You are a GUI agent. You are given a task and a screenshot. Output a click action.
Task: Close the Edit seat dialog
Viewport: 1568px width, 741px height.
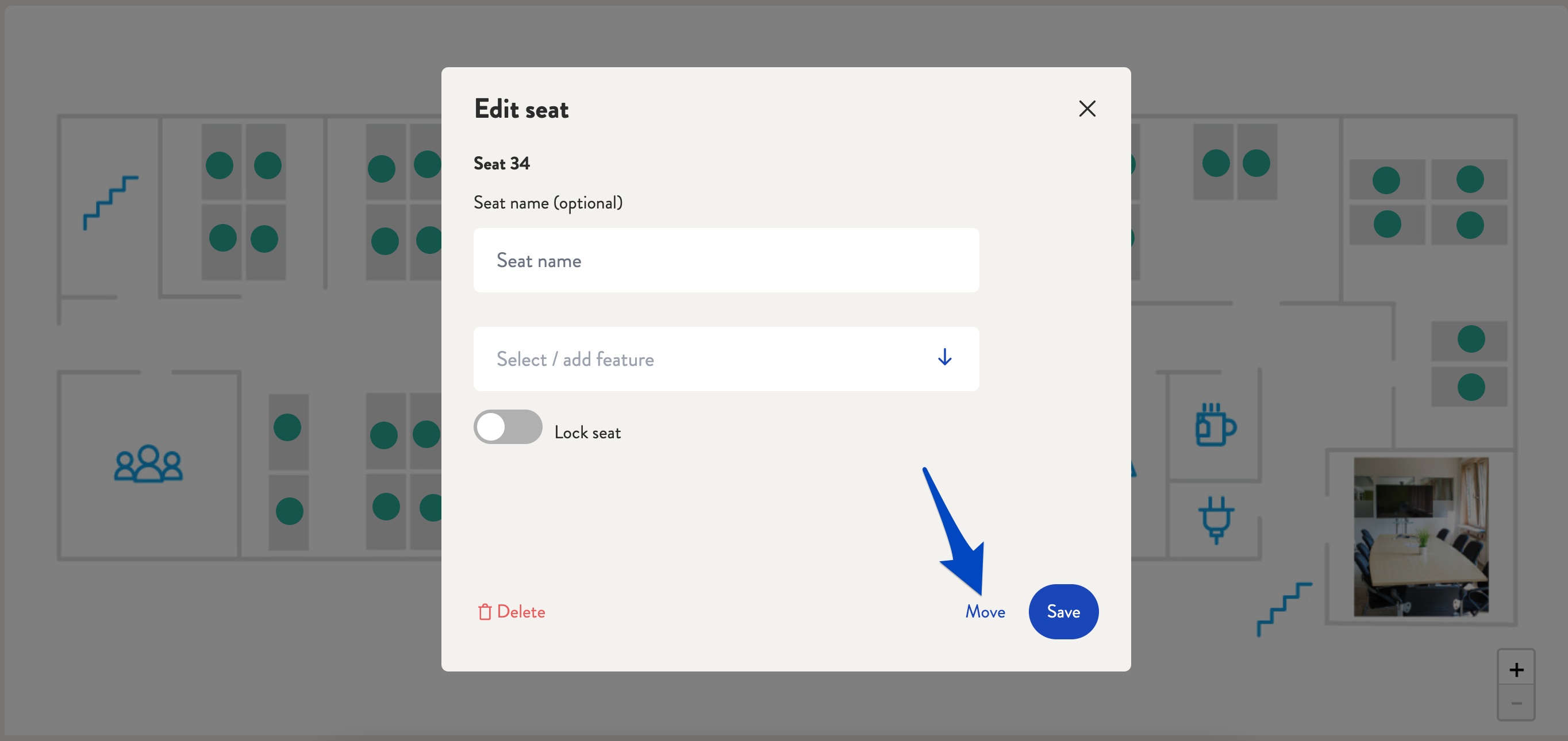click(1087, 108)
